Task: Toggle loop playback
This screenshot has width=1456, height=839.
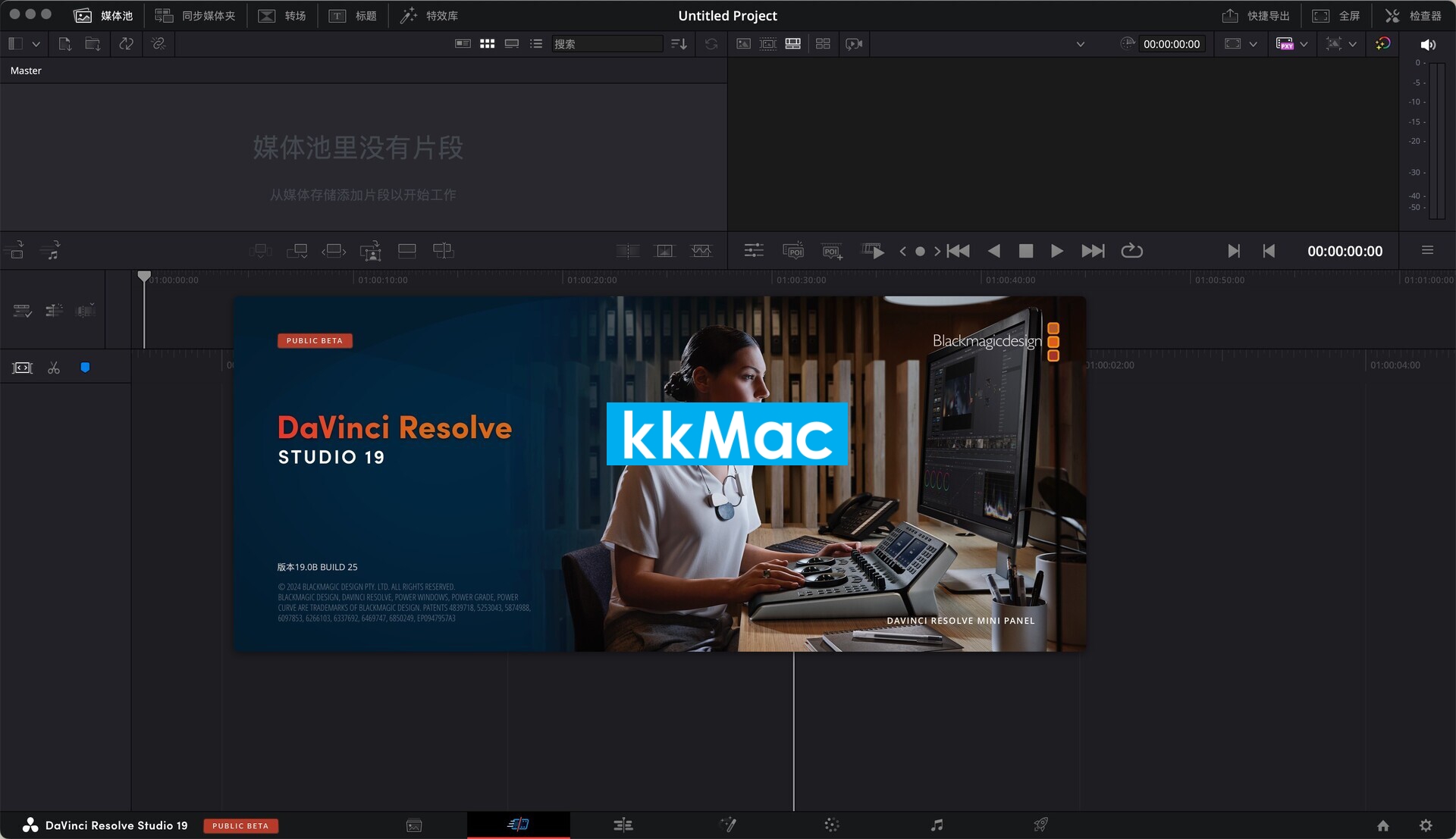Action: [1132, 251]
